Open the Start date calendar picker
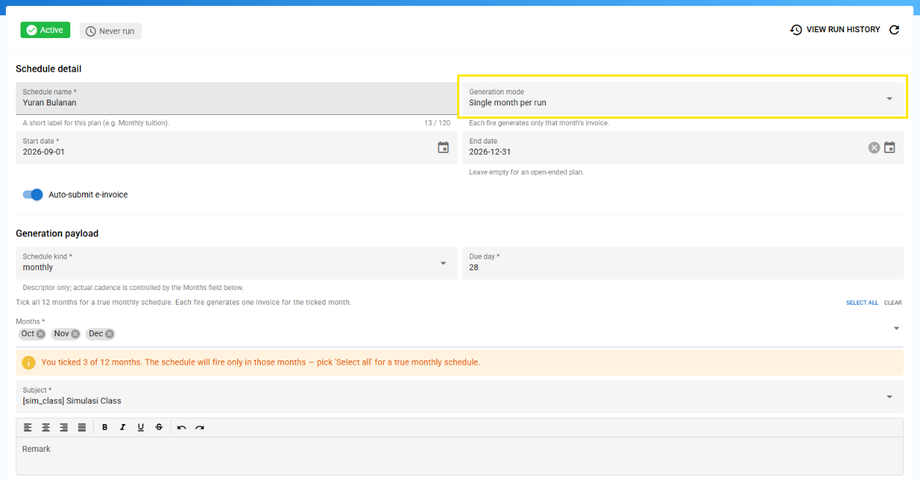Image resolution: width=920 pixels, height=479 pixels. [x=443, y=147]
